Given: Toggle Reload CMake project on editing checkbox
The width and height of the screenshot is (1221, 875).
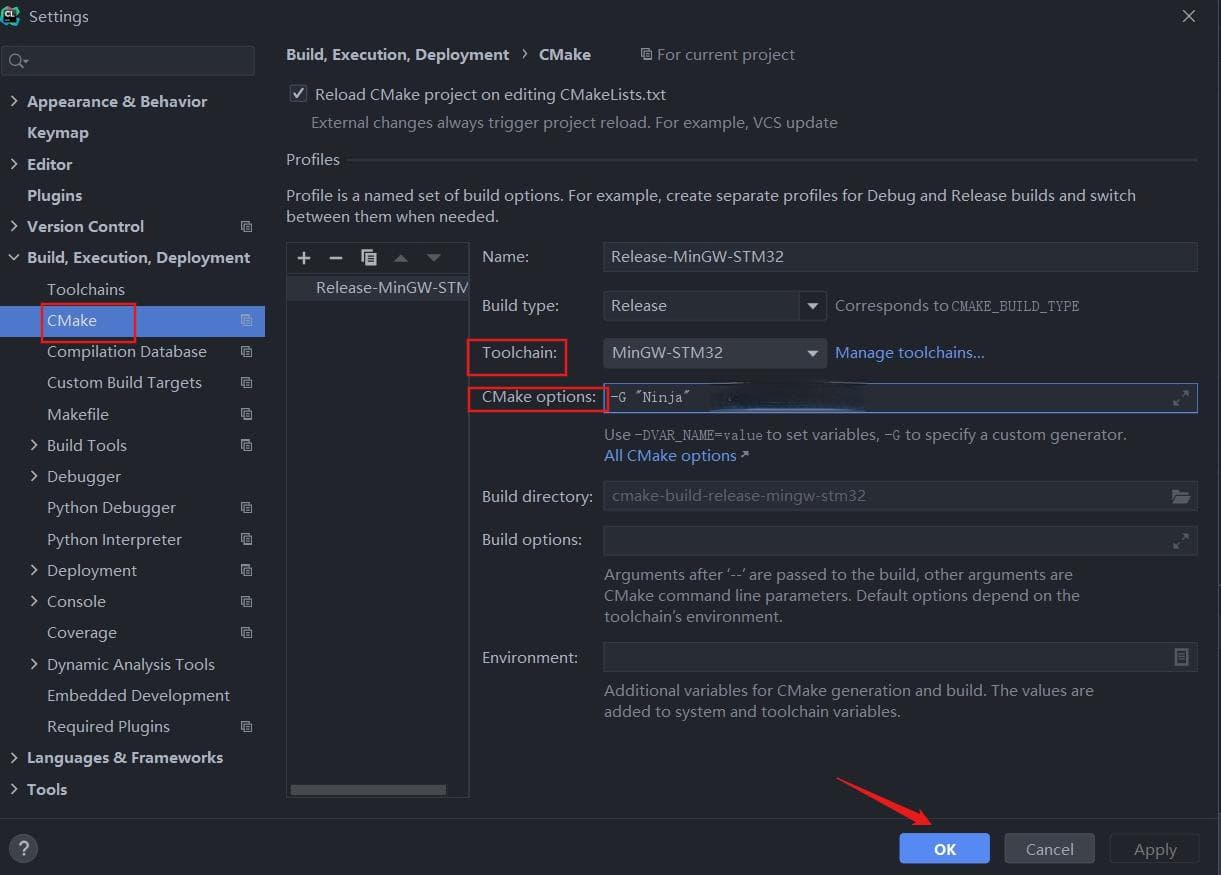Looking at the screenshot, I should pos(298,94).
